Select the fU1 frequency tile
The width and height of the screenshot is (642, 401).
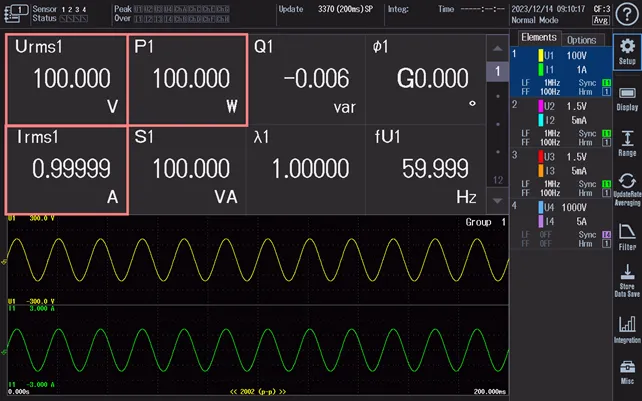click(425, 170)
